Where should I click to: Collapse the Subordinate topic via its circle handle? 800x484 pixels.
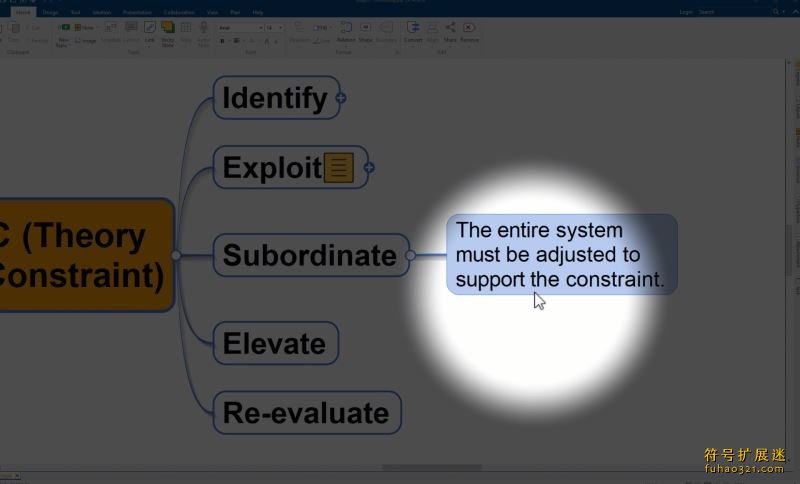coord(410,255)
